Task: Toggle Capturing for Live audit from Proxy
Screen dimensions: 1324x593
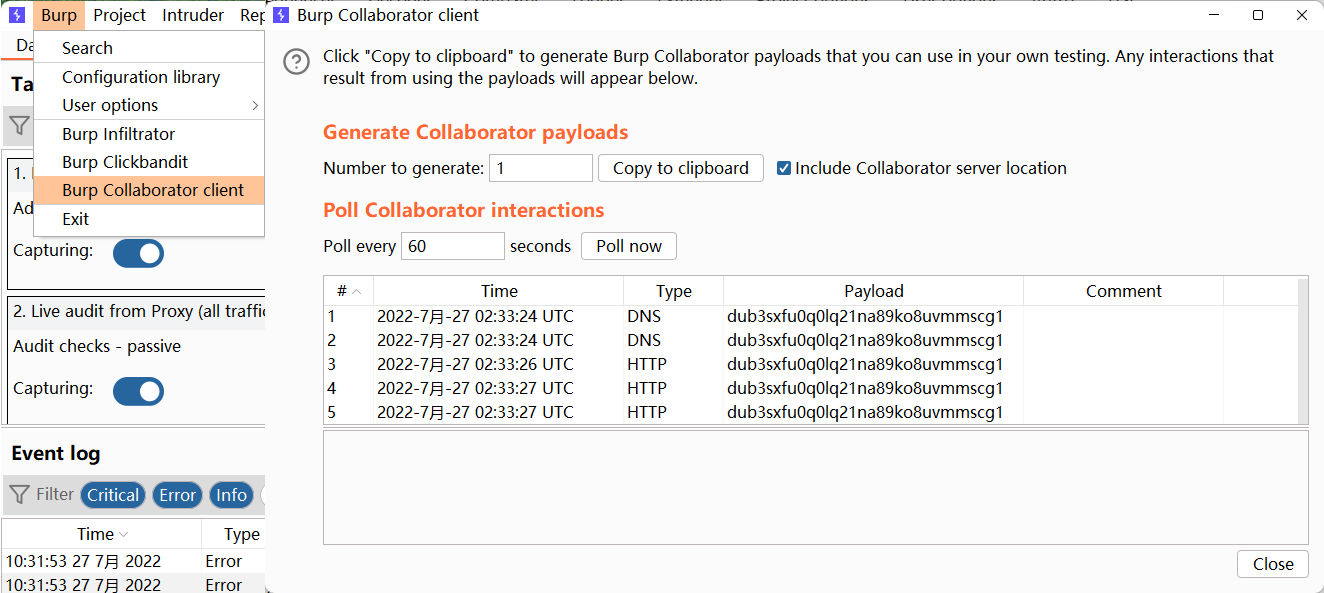Action: (x=138, y=391)
